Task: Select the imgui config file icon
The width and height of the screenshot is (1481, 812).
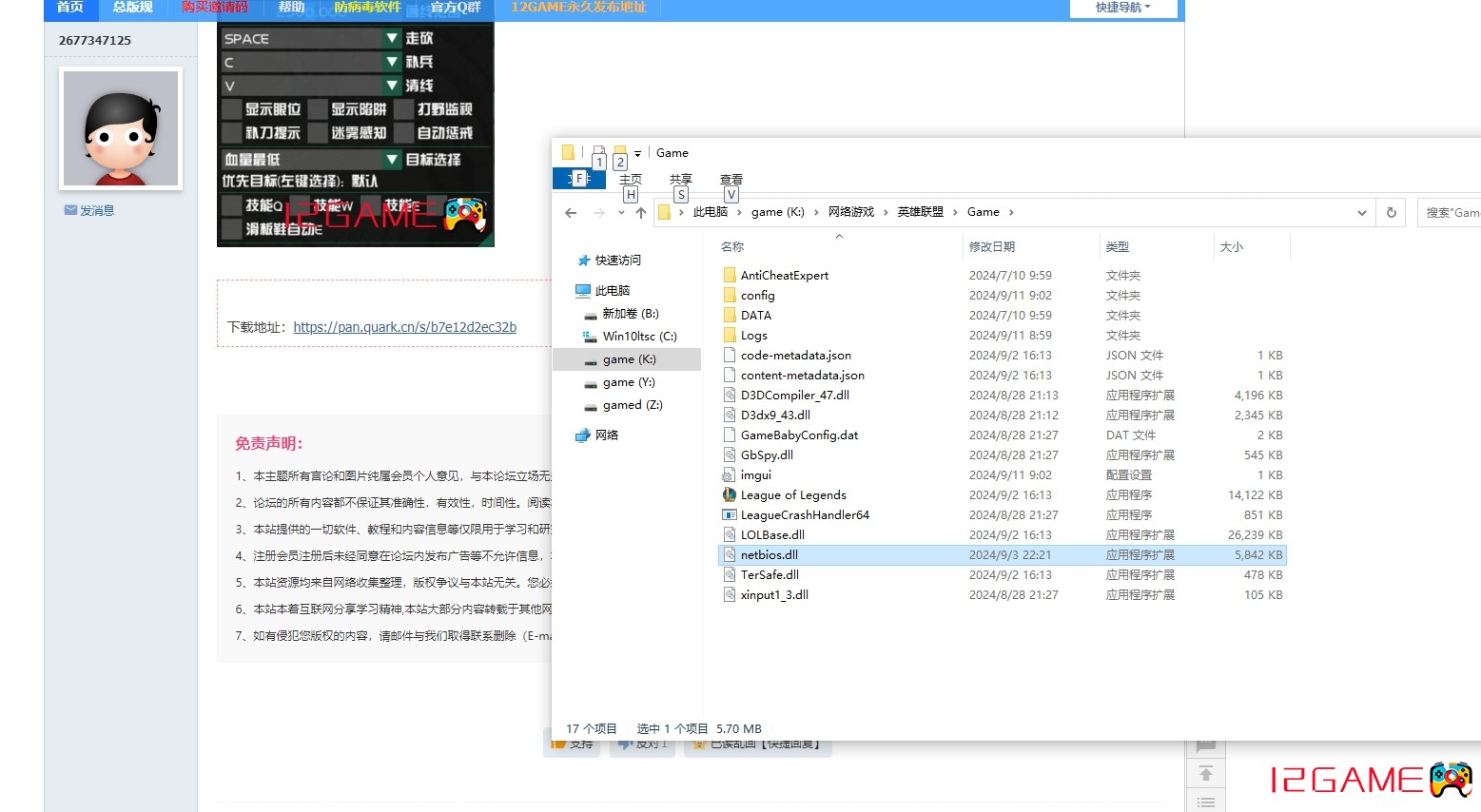Action: click(730, 474)
